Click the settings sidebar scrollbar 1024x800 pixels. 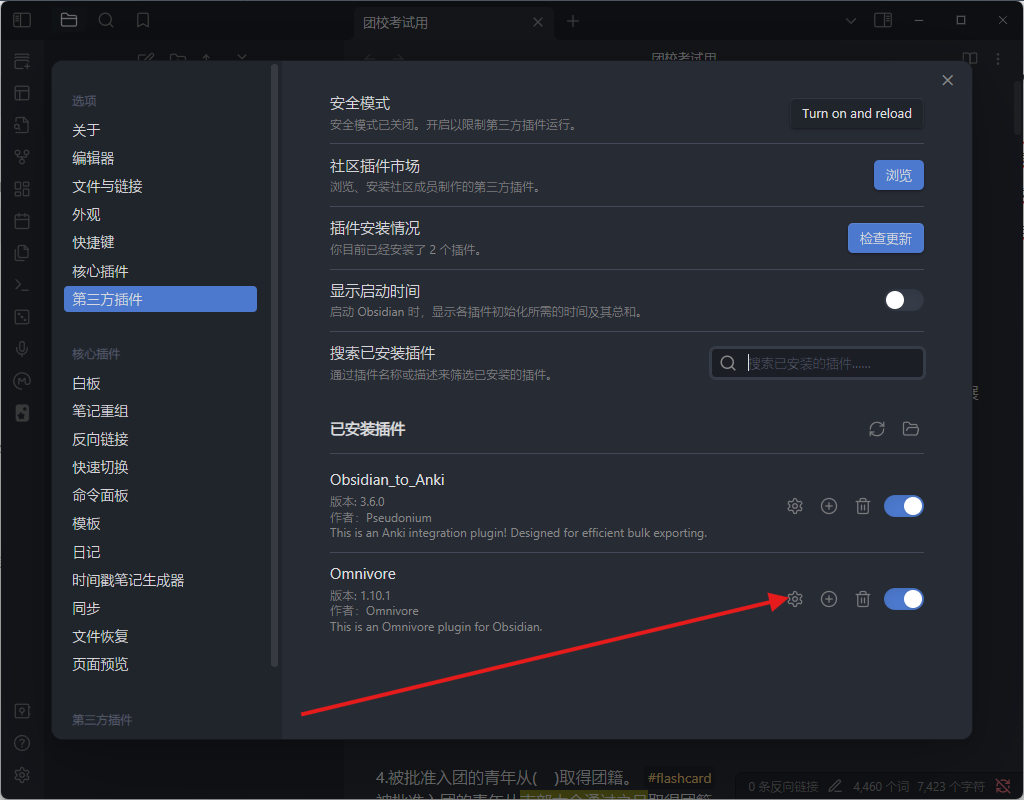point(275,366)
